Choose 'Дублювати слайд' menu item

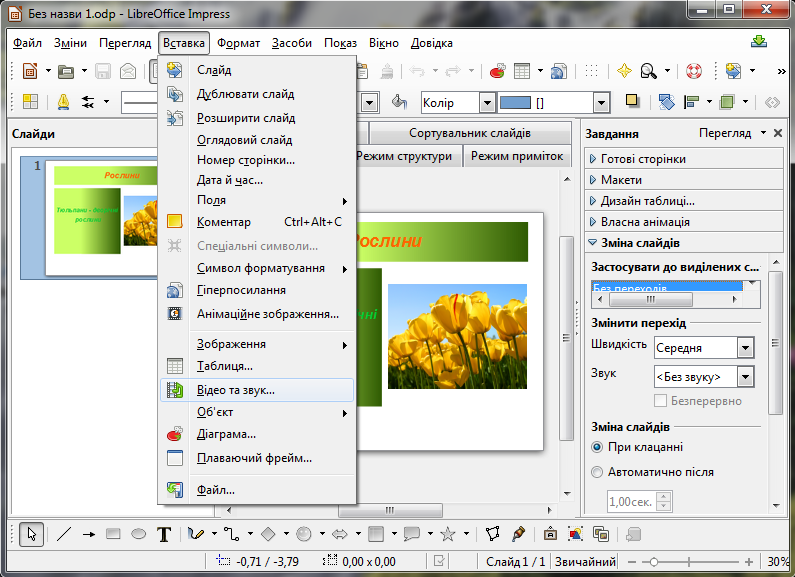pyautogui.click(x=257, y=94)
